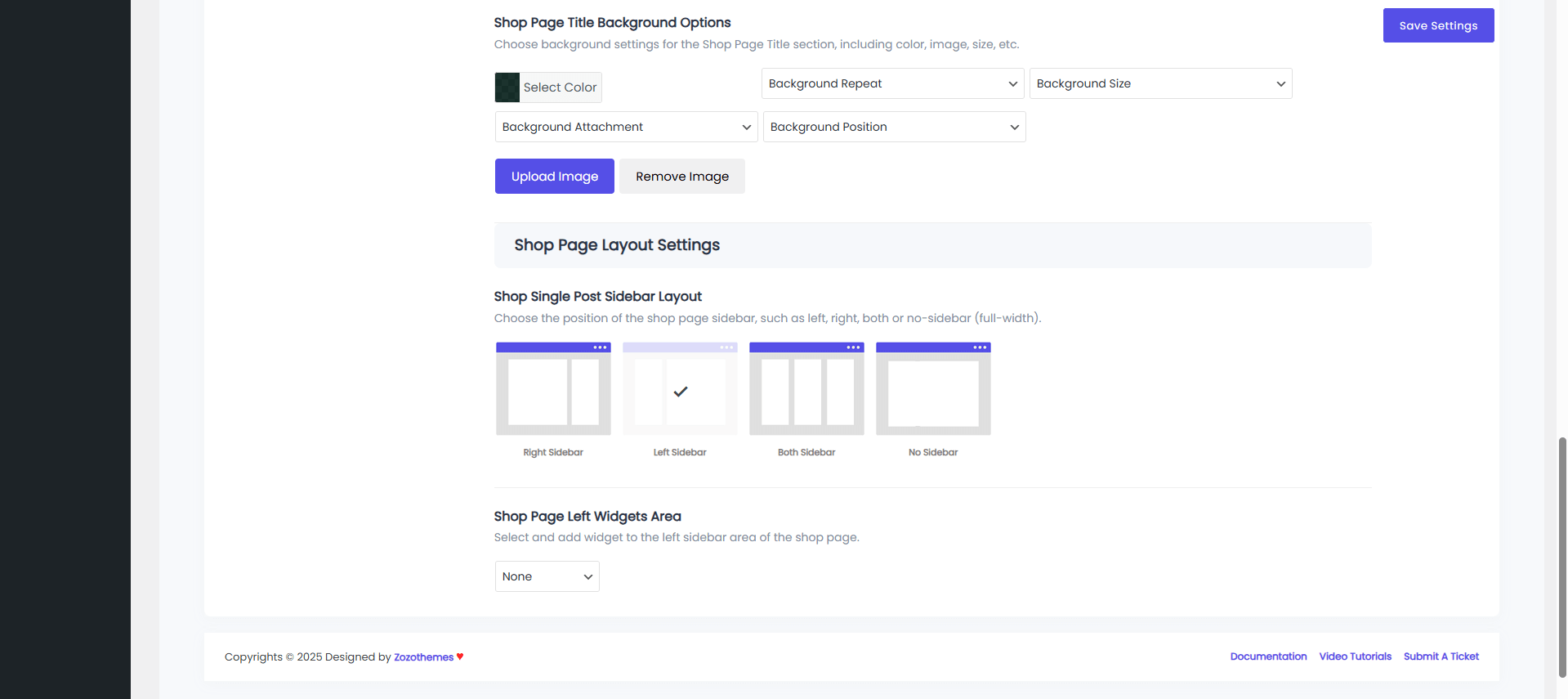The image size is (1568, 699).
Task: Expand the Background Size dropdown
Action: point(1160,83)
